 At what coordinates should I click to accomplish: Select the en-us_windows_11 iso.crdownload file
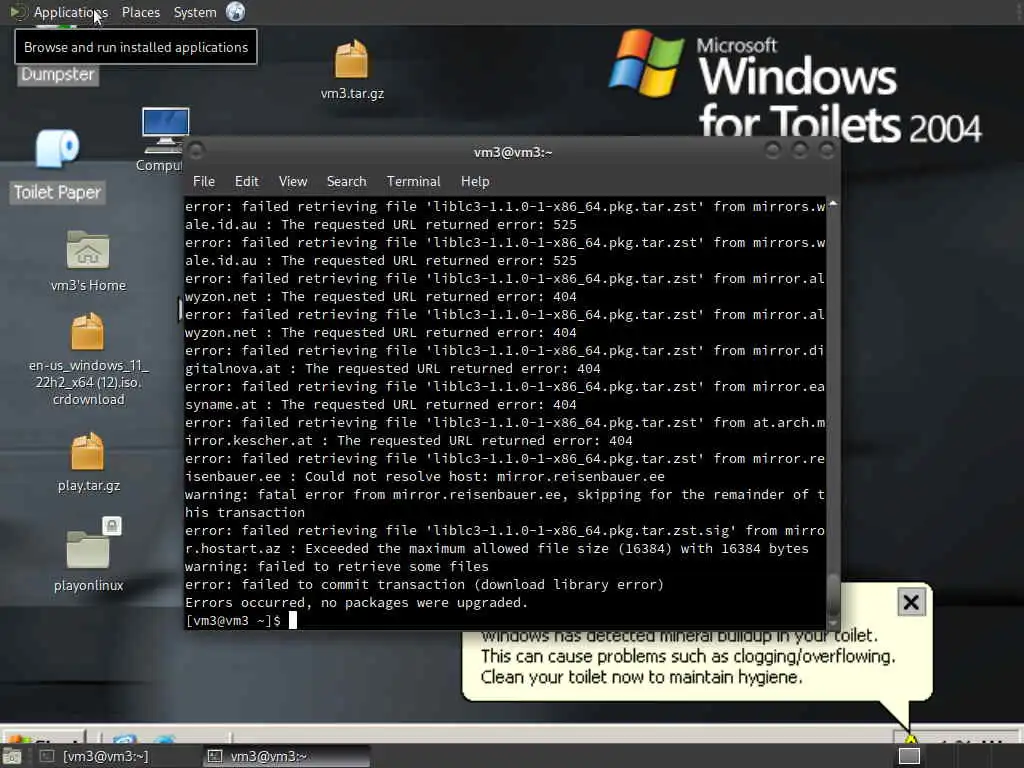click(x=88, y=359)
